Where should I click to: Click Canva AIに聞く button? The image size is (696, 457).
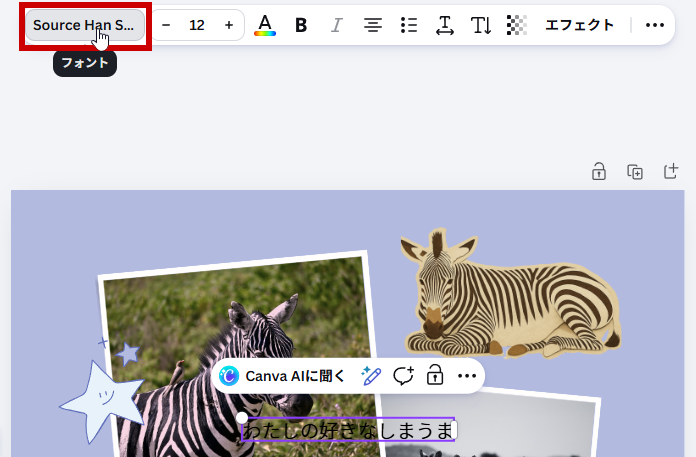coord(281,376)
